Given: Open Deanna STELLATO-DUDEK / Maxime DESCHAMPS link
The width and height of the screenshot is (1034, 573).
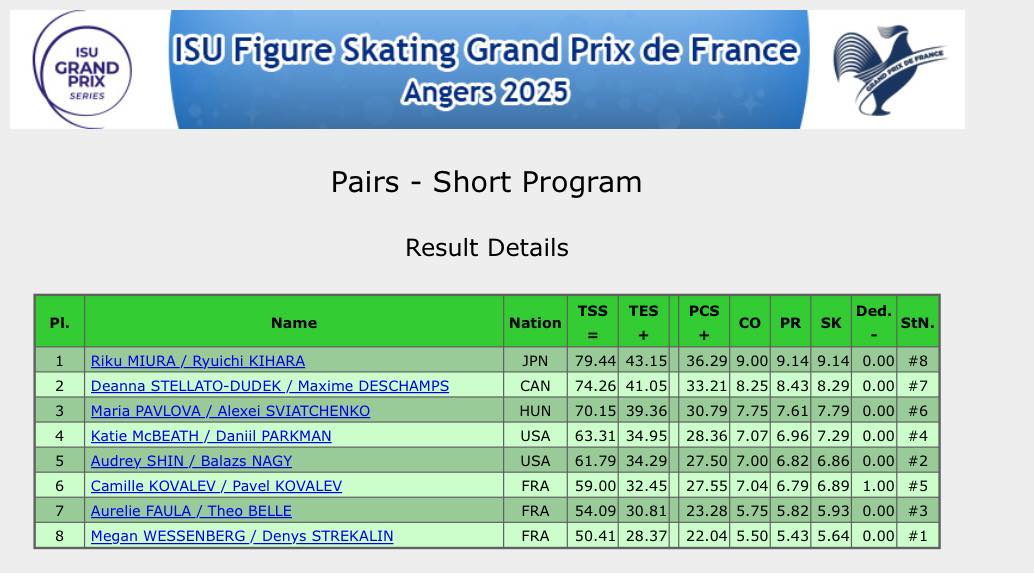Looking at the screenshot, I should (269, 386).
